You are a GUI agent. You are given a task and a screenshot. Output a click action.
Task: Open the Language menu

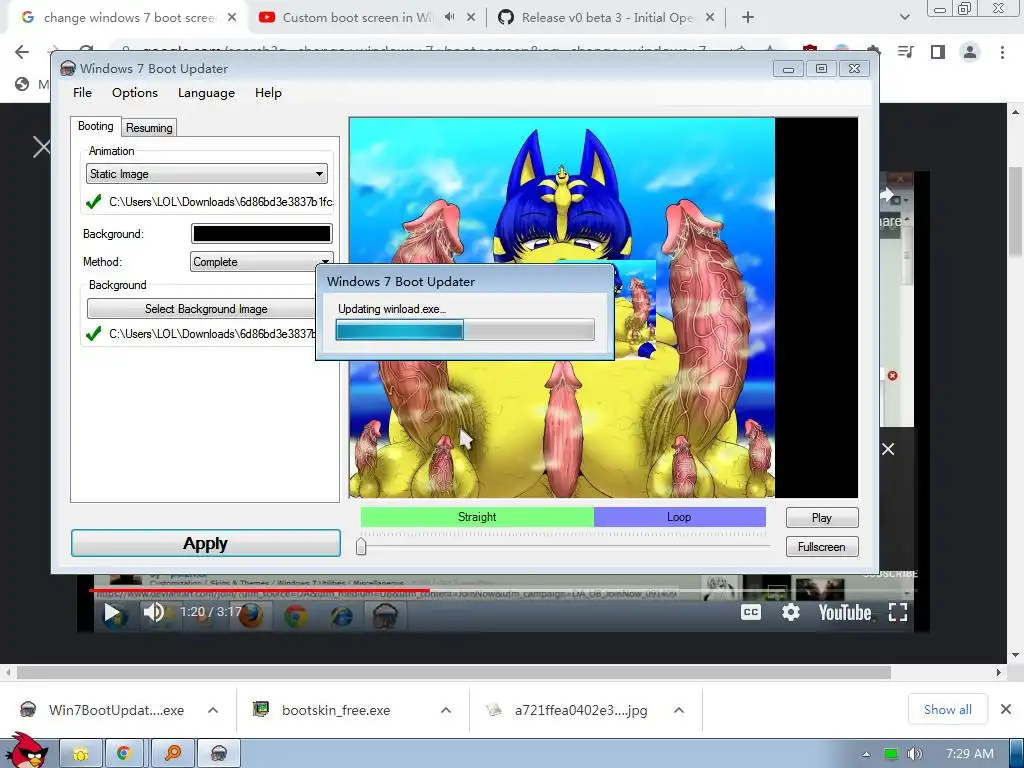coord(206,93)
